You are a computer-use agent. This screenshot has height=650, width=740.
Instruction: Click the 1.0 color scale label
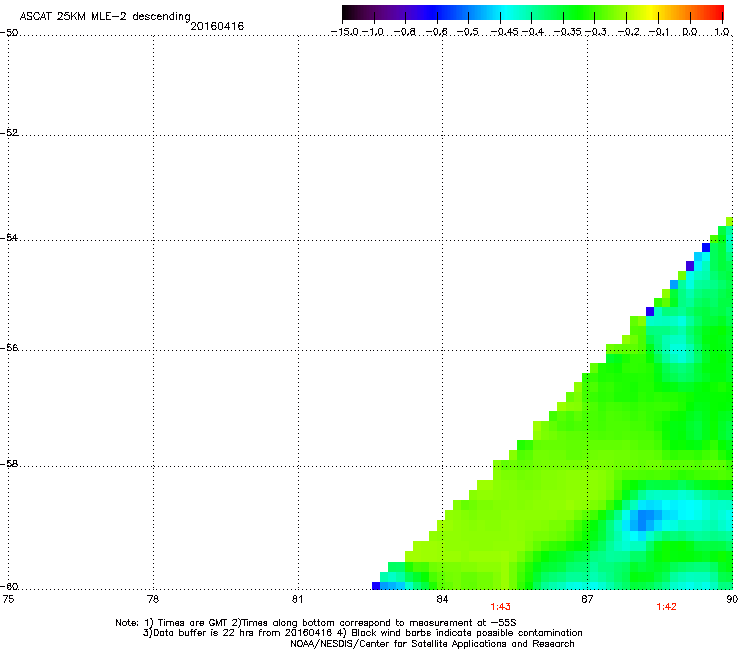pos(722,32)
